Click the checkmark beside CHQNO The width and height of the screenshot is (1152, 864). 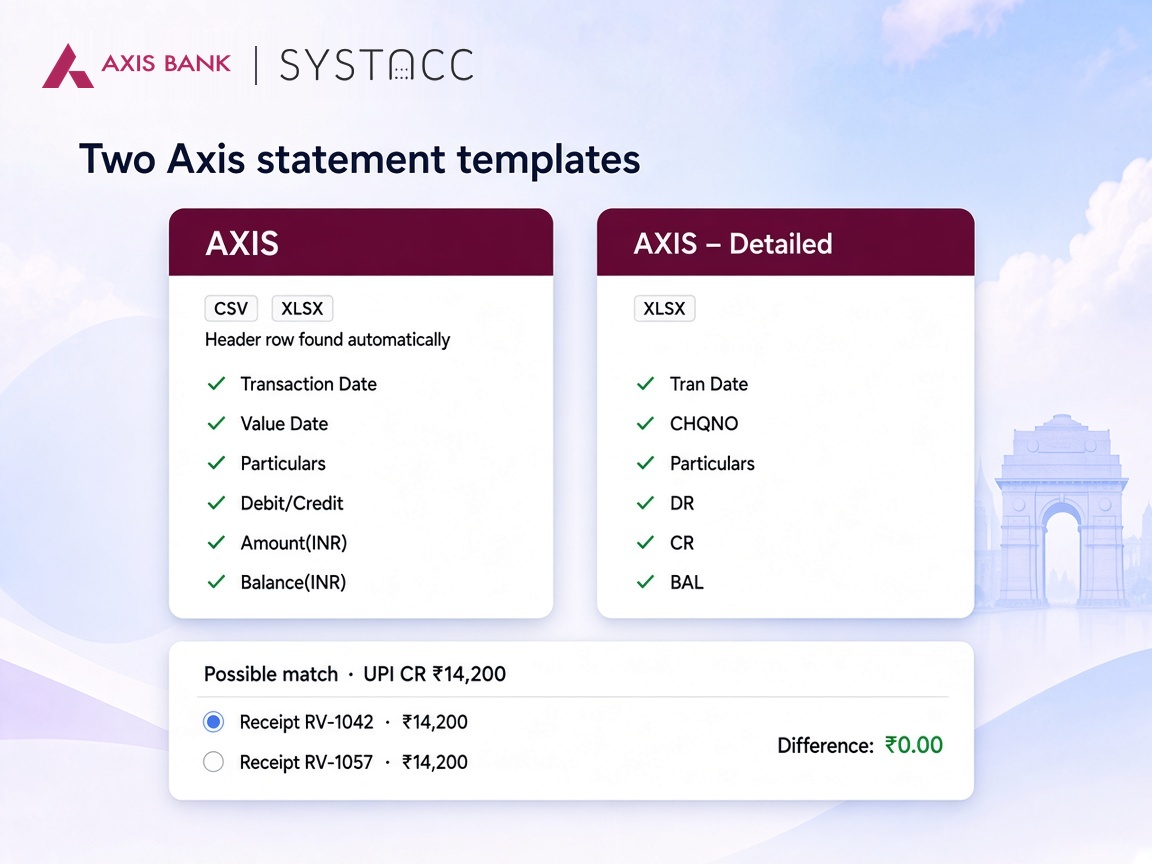pyautogui.click(x=645, y=423)
